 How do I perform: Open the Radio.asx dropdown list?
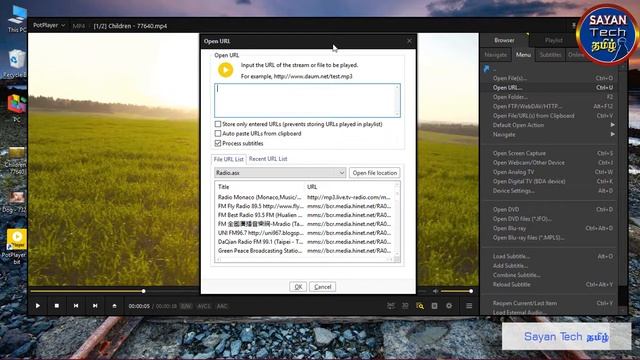[280, 173]
